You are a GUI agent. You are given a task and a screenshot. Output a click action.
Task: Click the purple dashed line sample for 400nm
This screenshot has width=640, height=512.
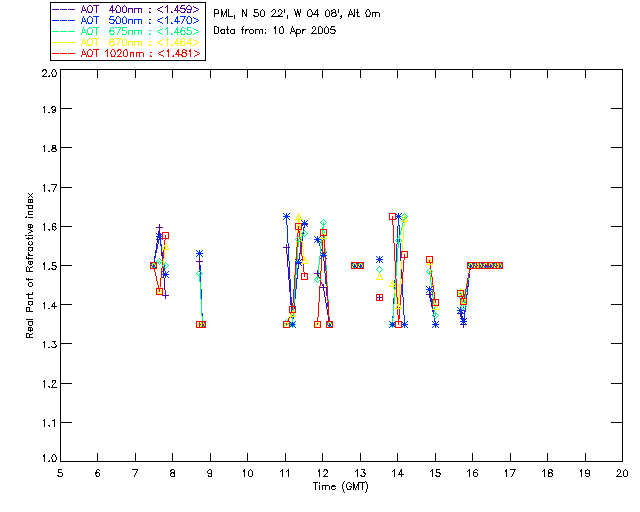(x=64, y=9)
